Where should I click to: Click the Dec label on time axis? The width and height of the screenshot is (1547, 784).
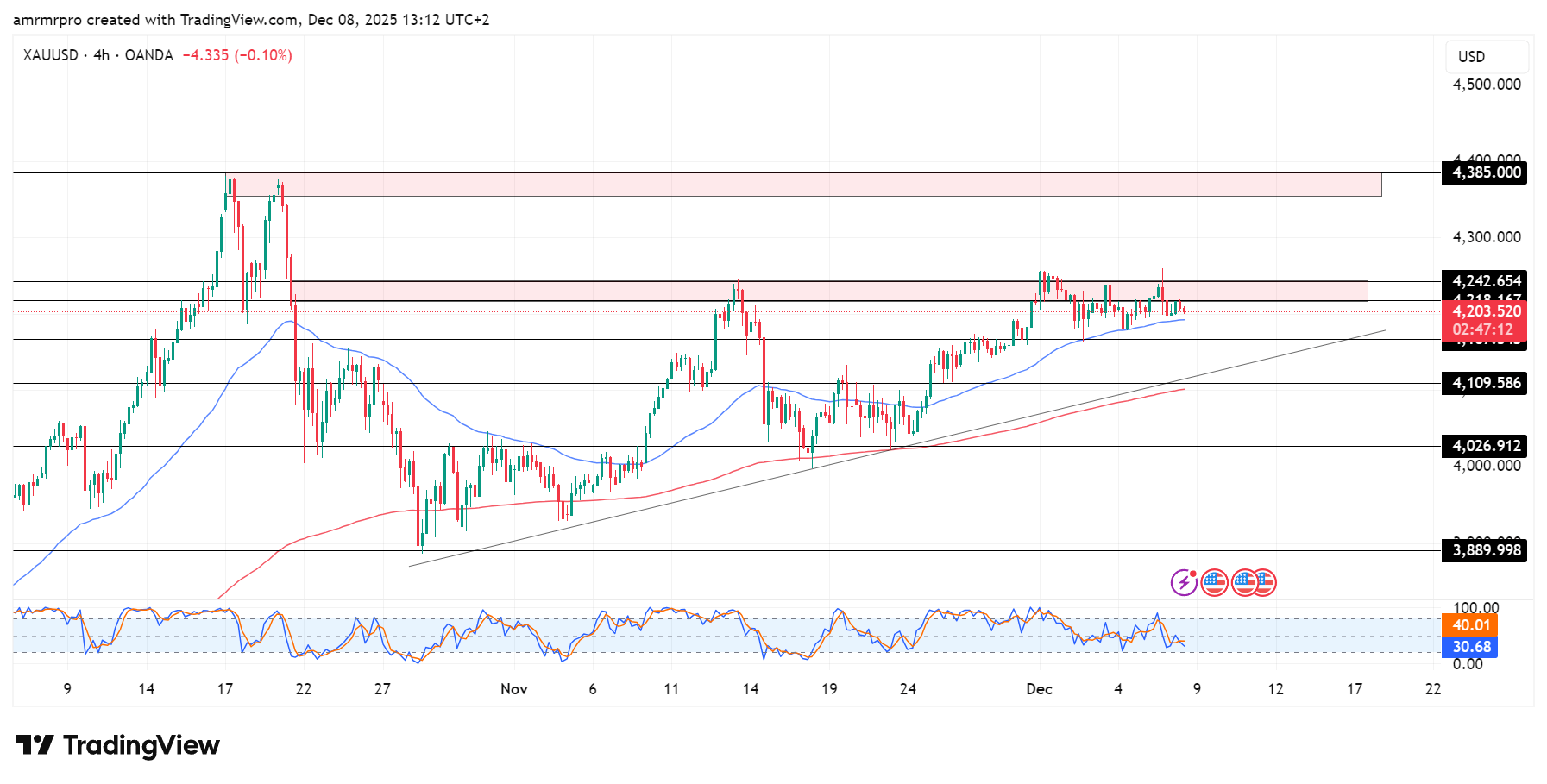(x=1039, y=688)
